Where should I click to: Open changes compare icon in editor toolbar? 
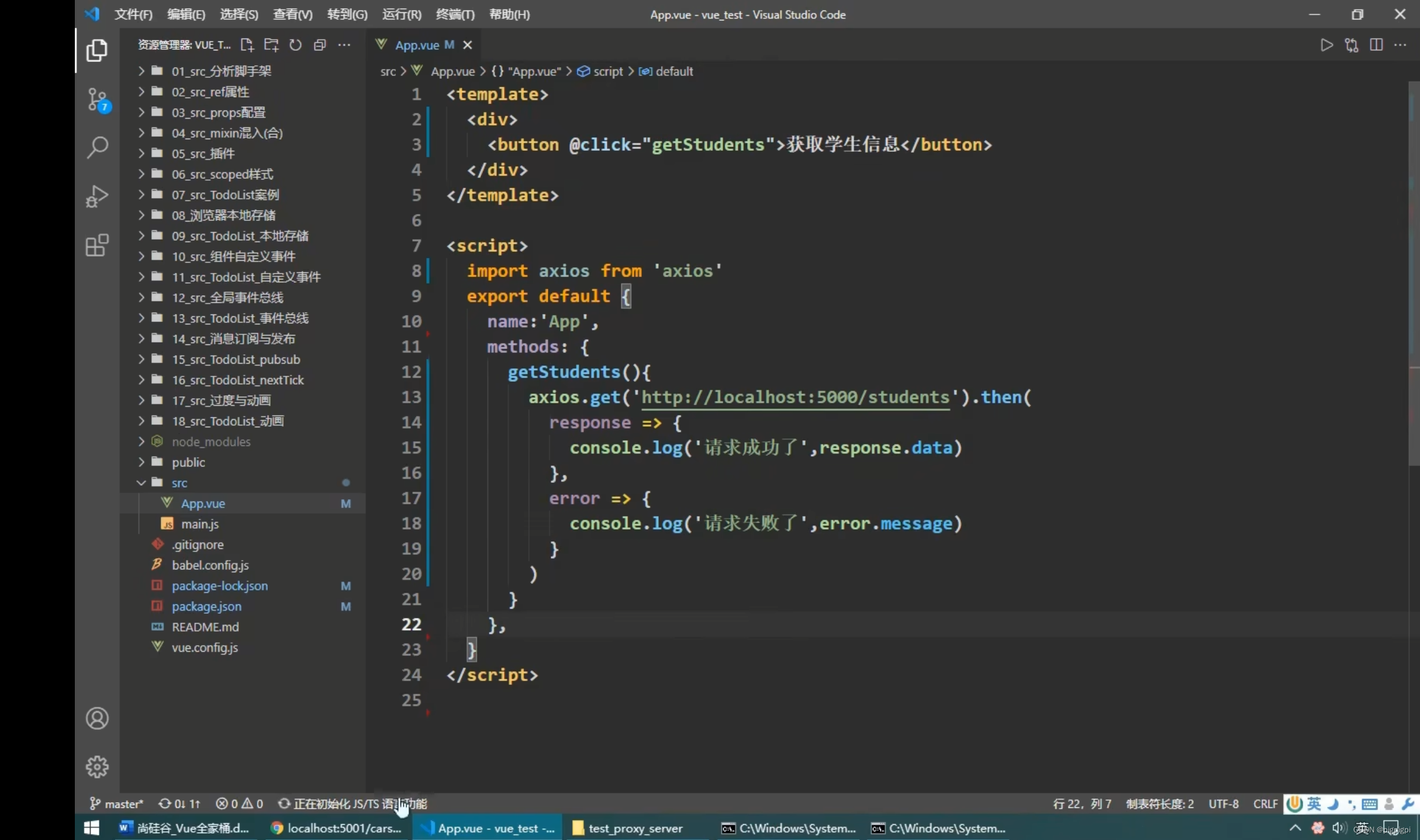pyautogui.click(x=1352, y=45)
